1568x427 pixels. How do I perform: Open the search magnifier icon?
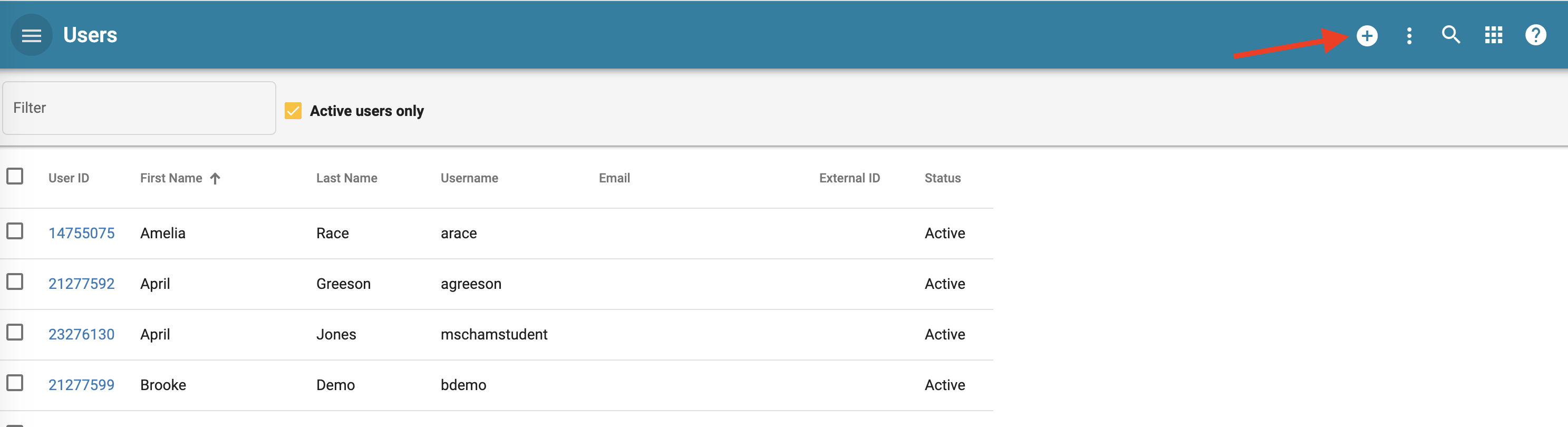click(1451, 35)
